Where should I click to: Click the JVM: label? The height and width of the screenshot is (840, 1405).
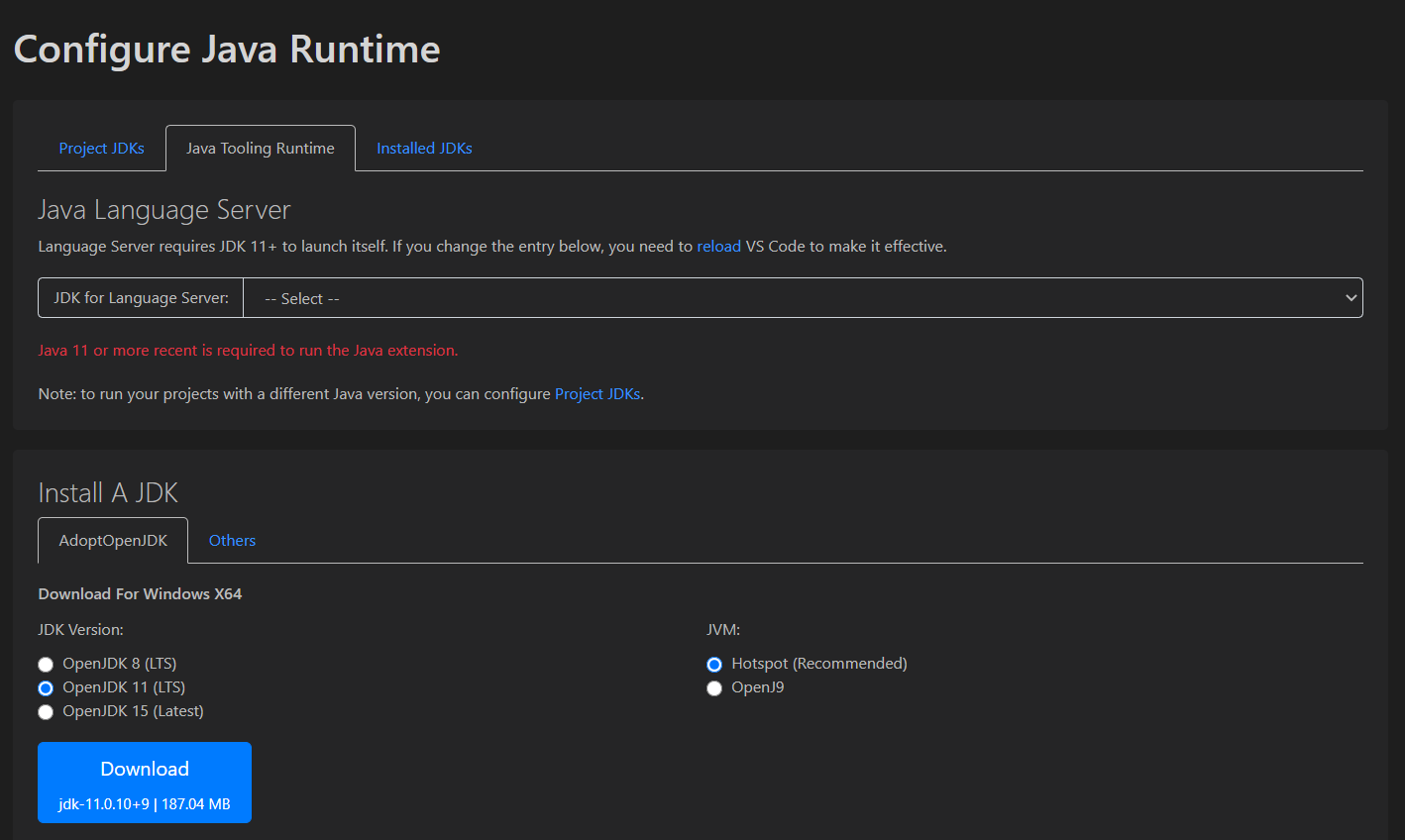point(723,630)
